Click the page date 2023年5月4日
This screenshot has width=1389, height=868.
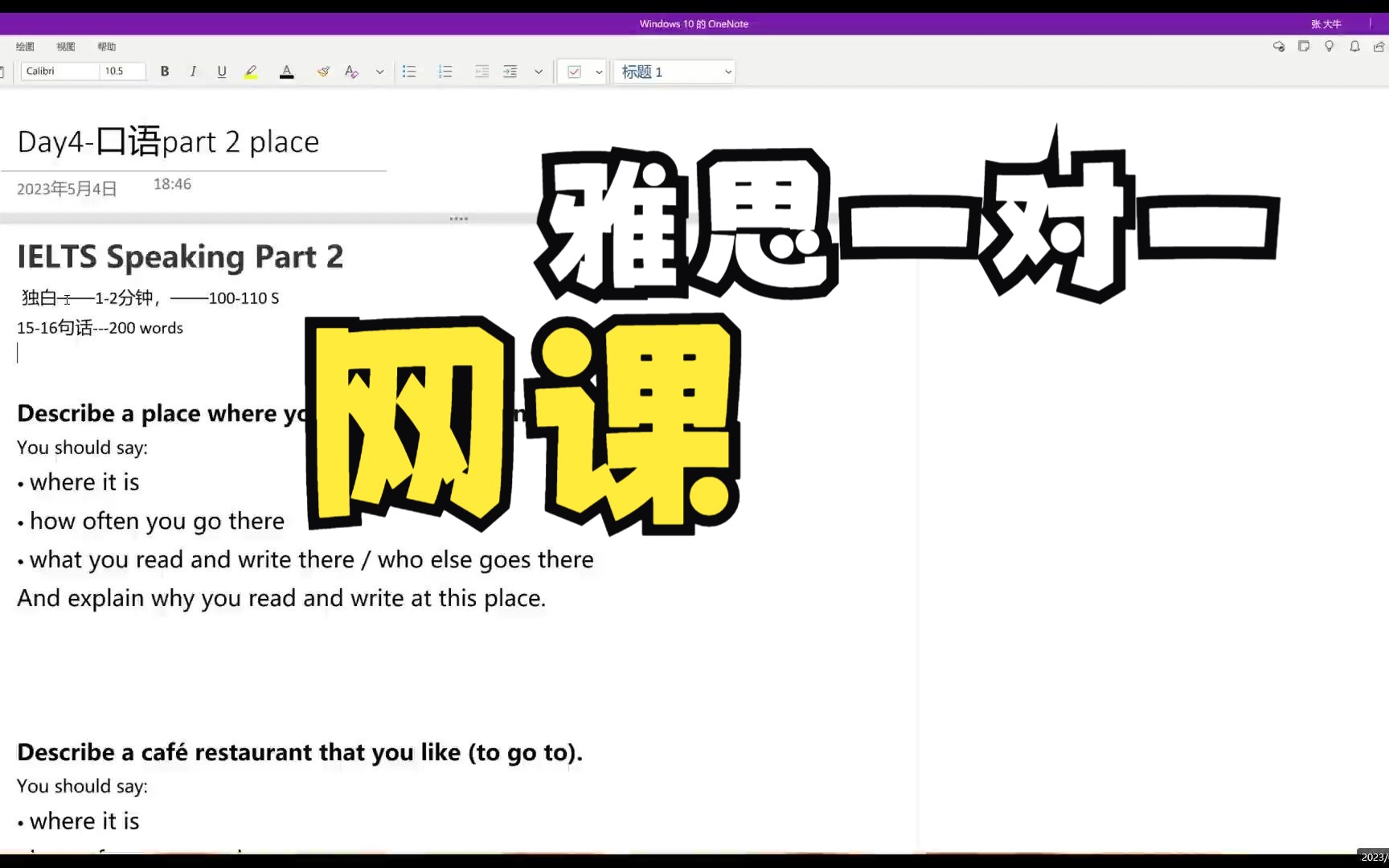(67, 189)
